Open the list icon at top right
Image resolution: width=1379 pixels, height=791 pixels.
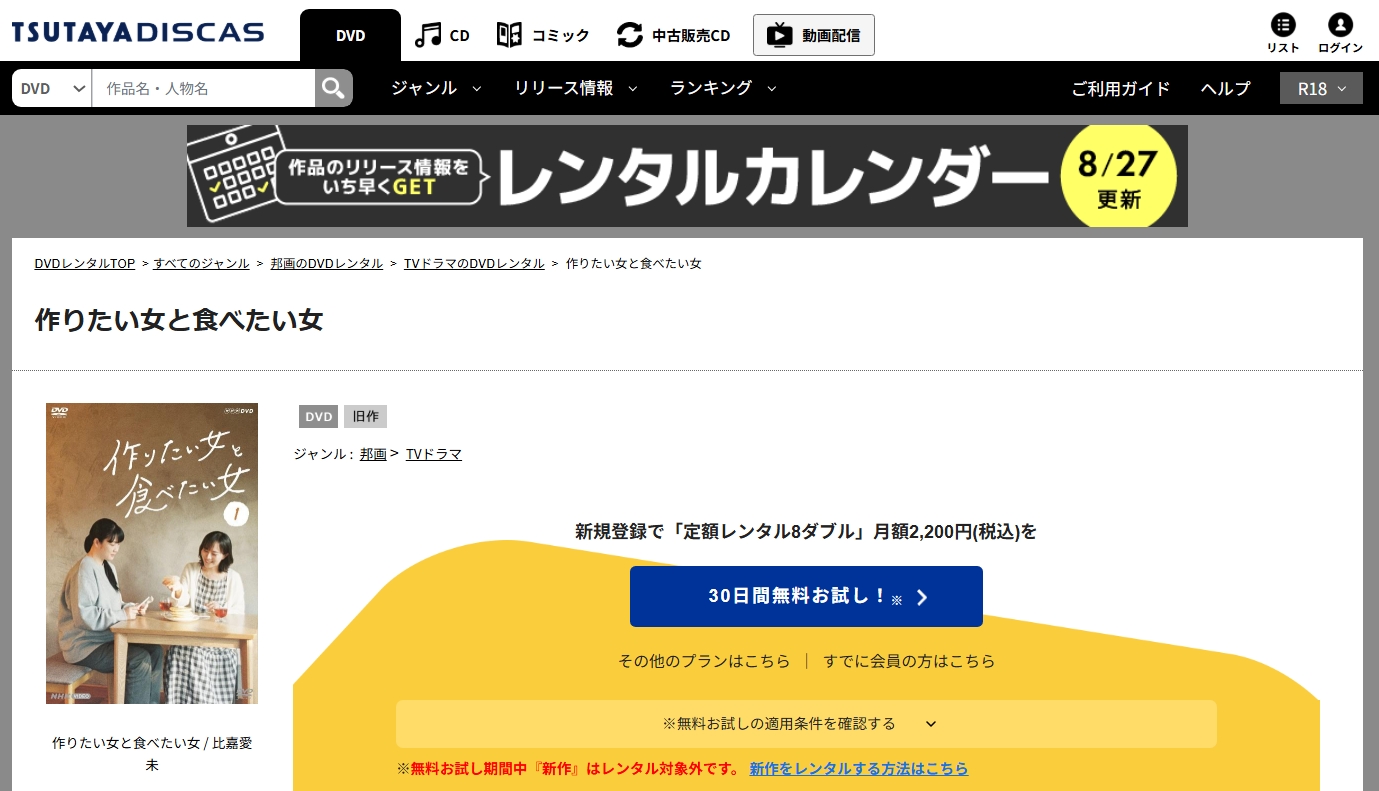click(1283, 34)
